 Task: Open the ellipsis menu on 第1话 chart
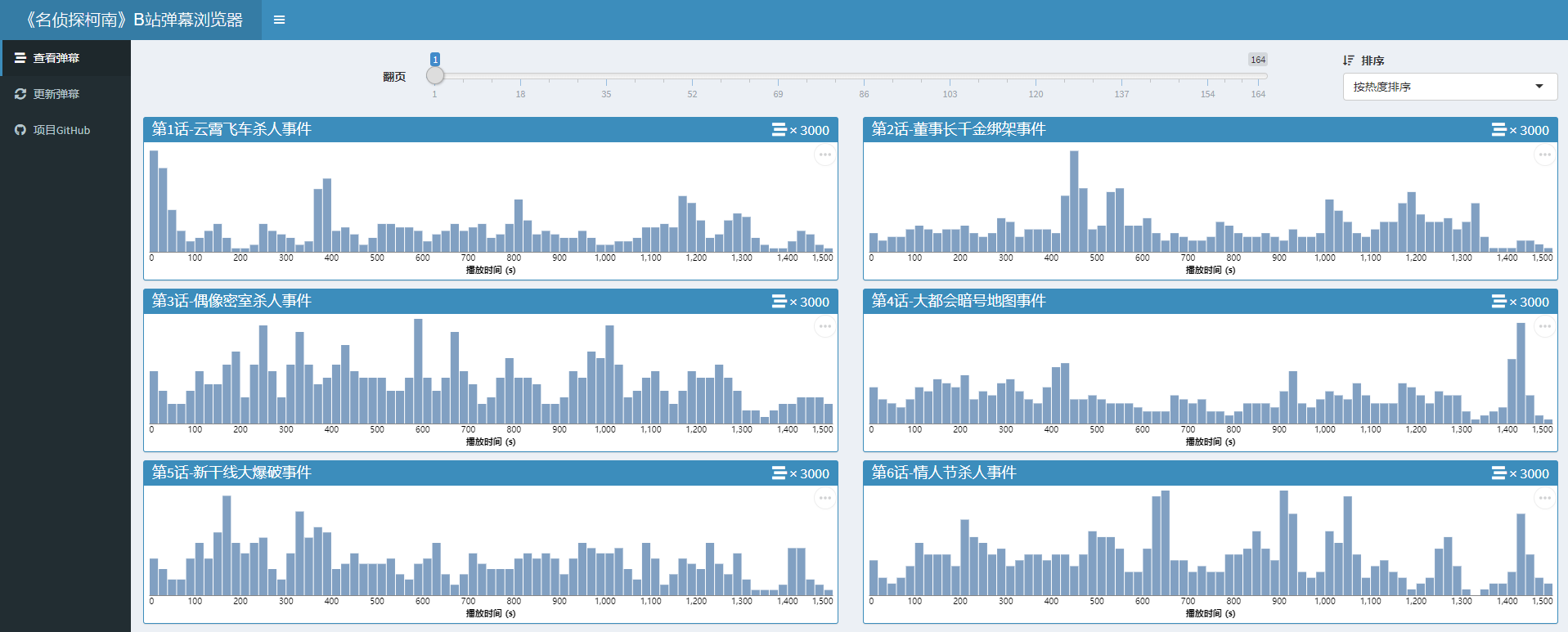824,155
